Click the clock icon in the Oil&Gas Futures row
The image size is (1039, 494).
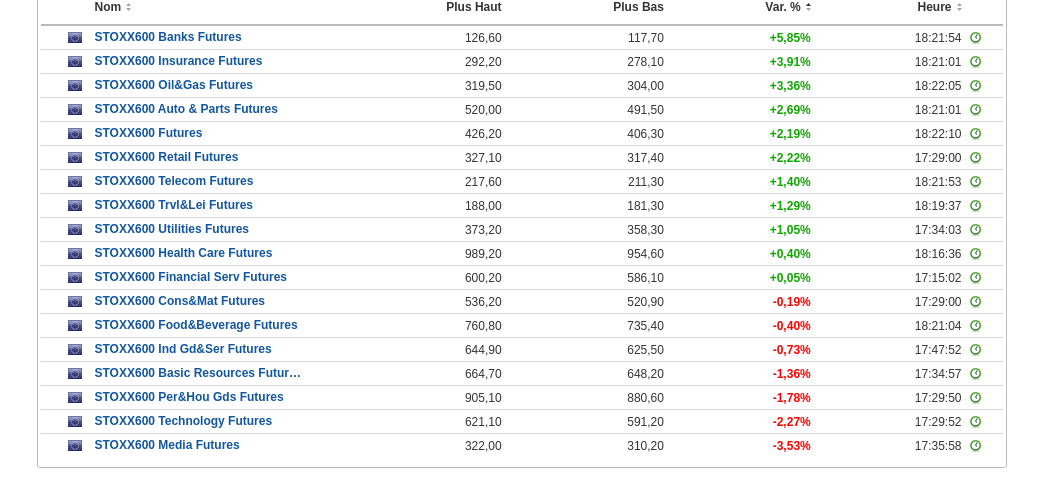coord(975,86)
